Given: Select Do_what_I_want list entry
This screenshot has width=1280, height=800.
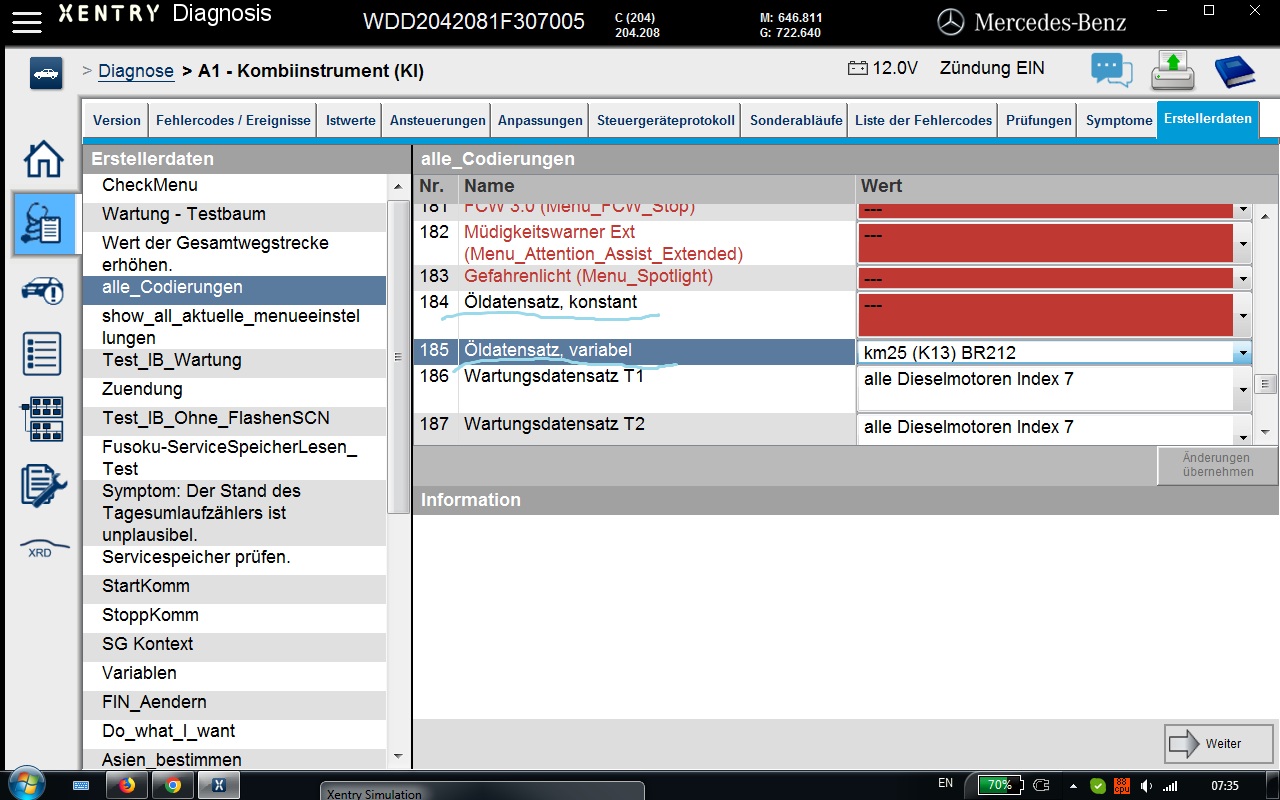Looking at the screenshot, I should coord(234,731).
